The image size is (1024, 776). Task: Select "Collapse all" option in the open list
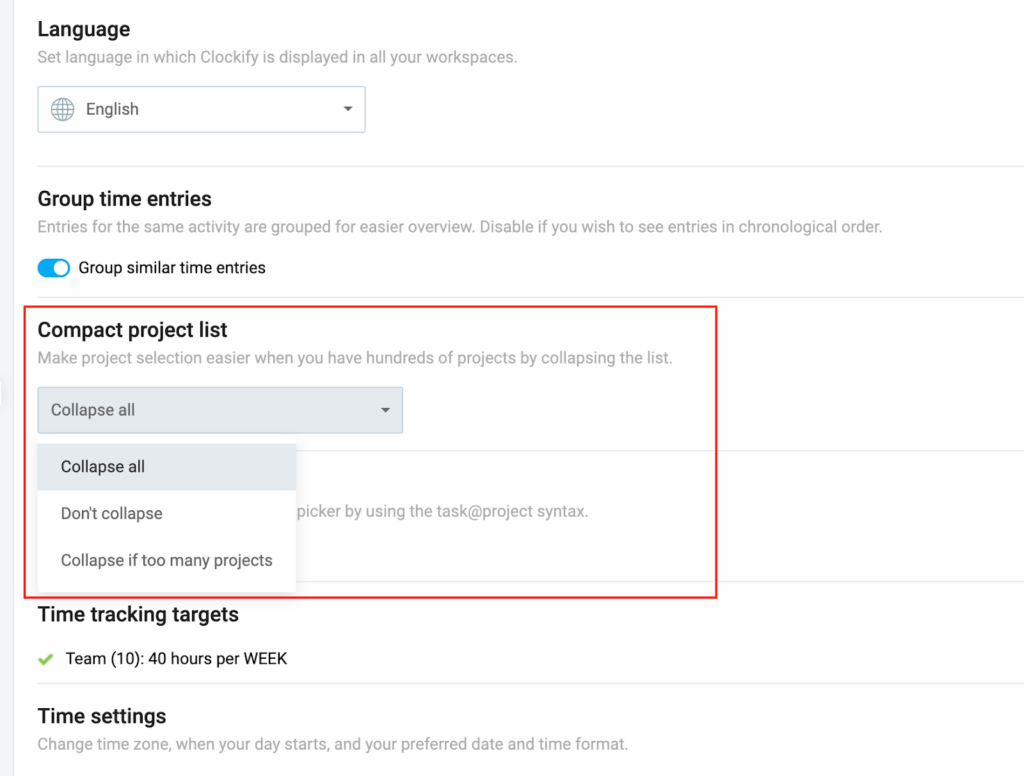103,467
